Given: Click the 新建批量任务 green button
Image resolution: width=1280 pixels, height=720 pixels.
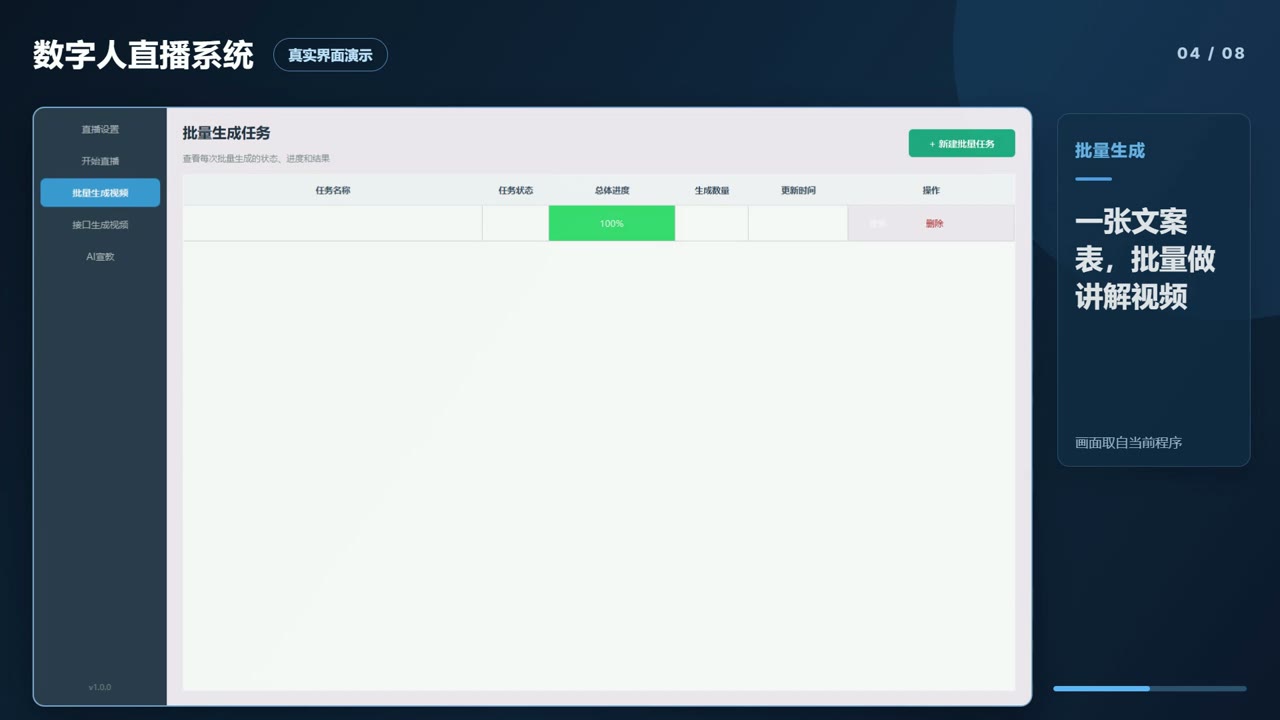Looking at the screenshot, I should point(961,143).
